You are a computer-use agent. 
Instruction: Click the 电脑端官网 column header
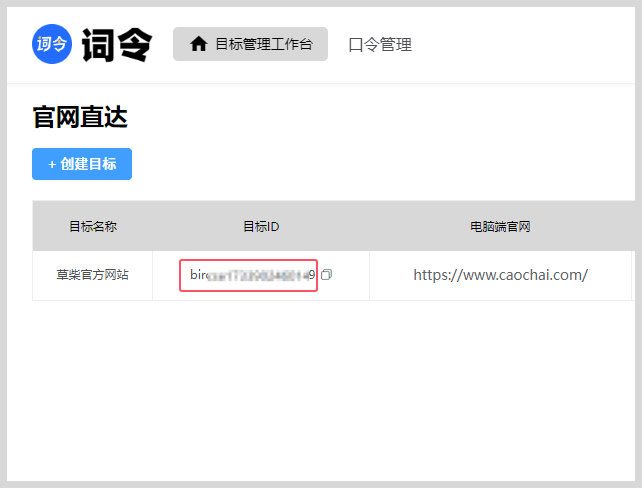pos(500,226)
